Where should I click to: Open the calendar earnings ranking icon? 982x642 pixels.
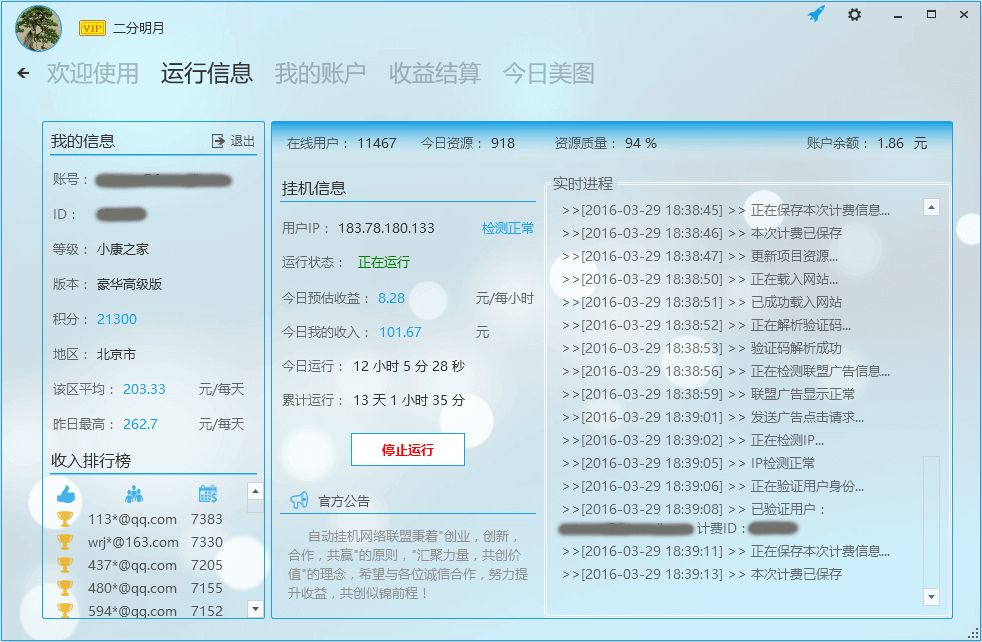click(x=206, y=492)
